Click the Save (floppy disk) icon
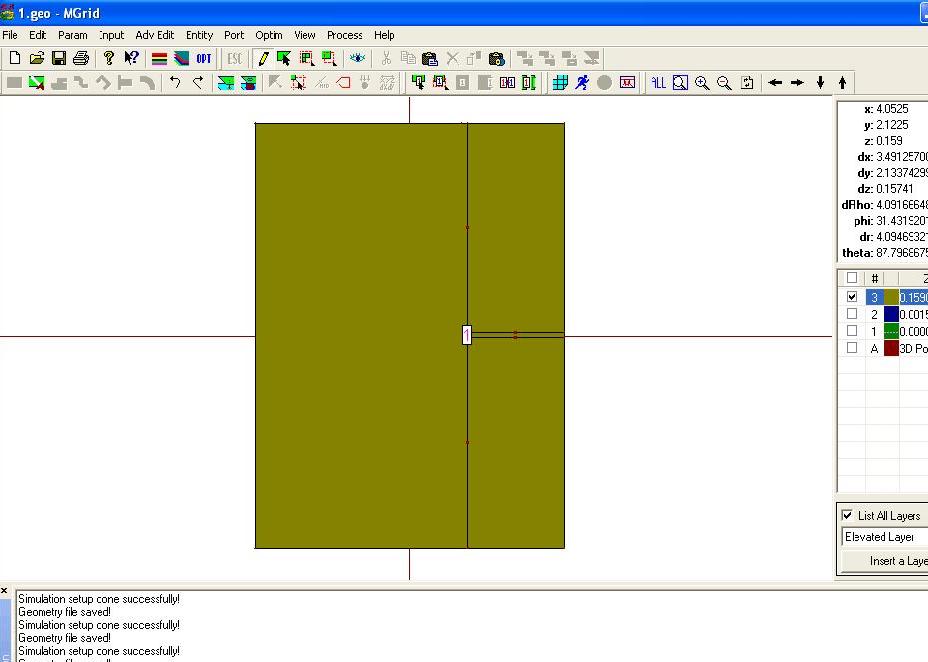 [x=59, y=59]
